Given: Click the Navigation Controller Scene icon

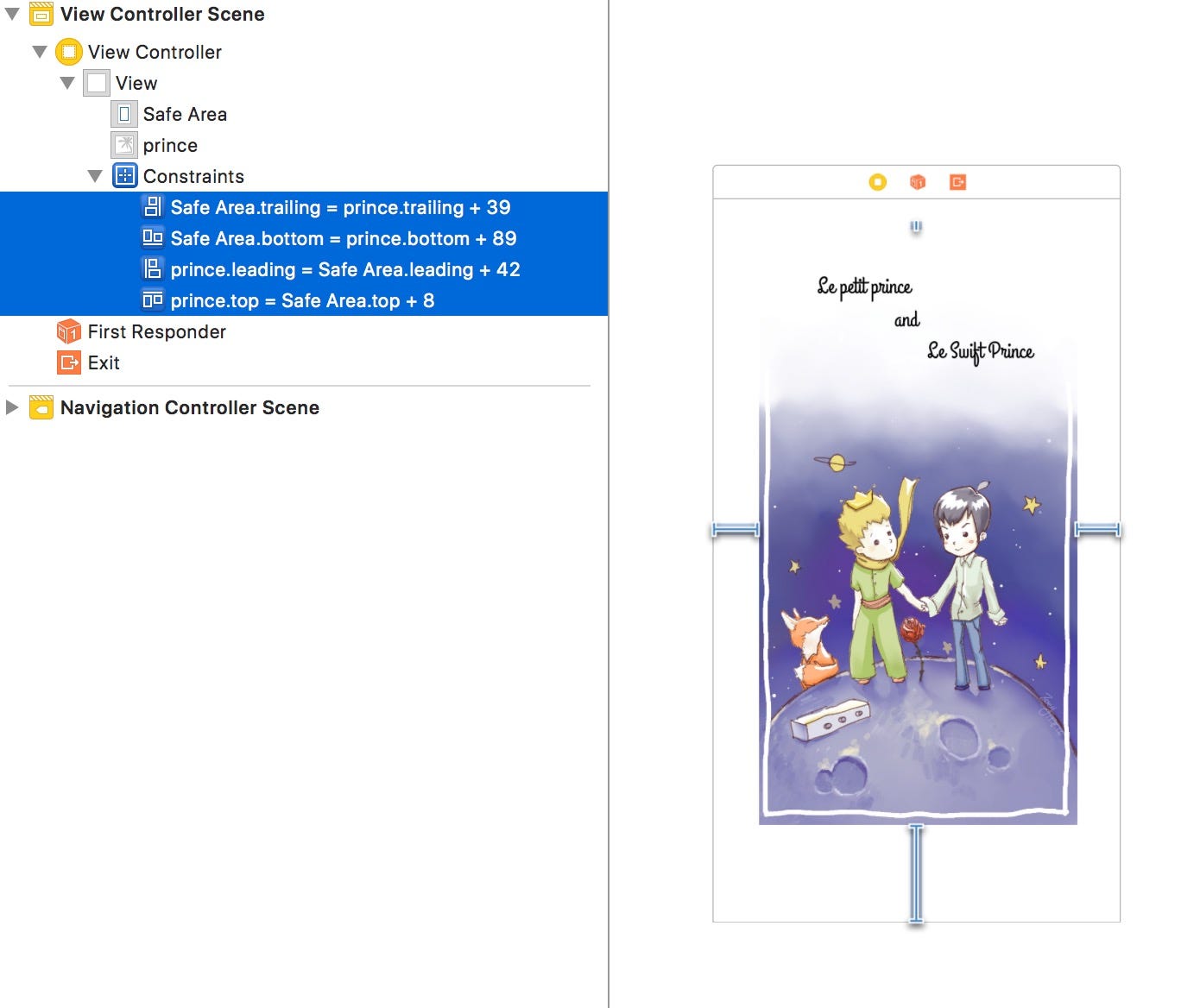Looking at the screenshot, I should (41, 407).
